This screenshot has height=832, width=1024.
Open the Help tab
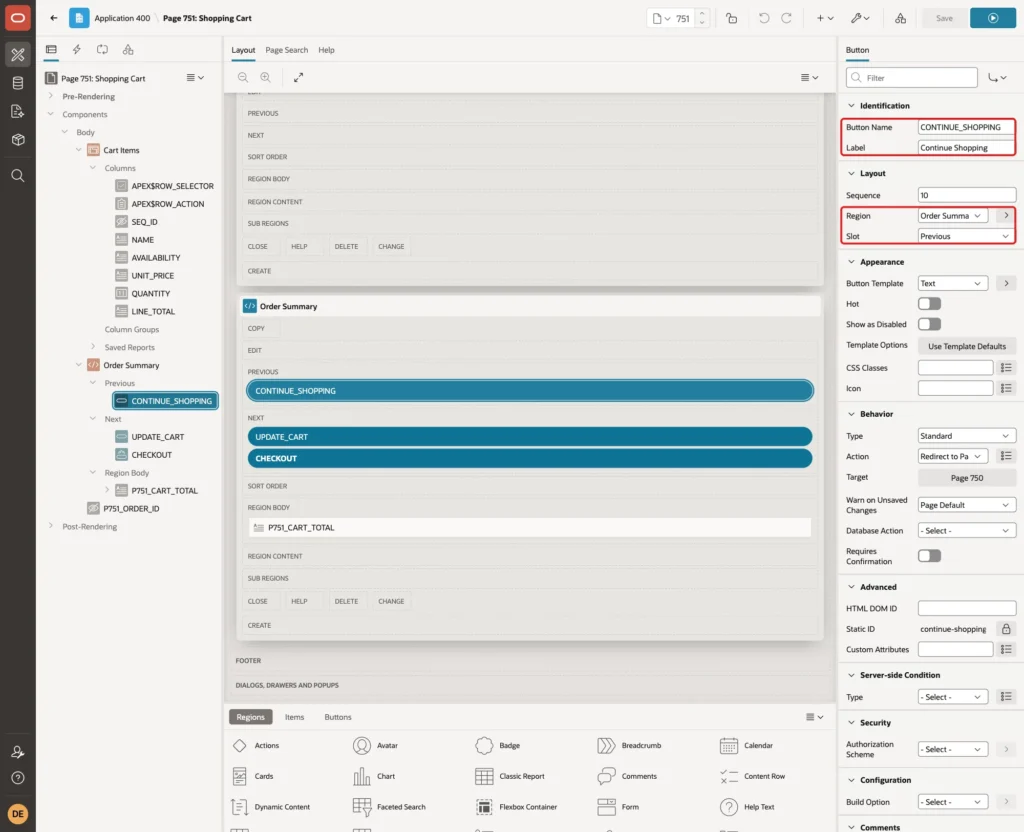click(327, 50)
